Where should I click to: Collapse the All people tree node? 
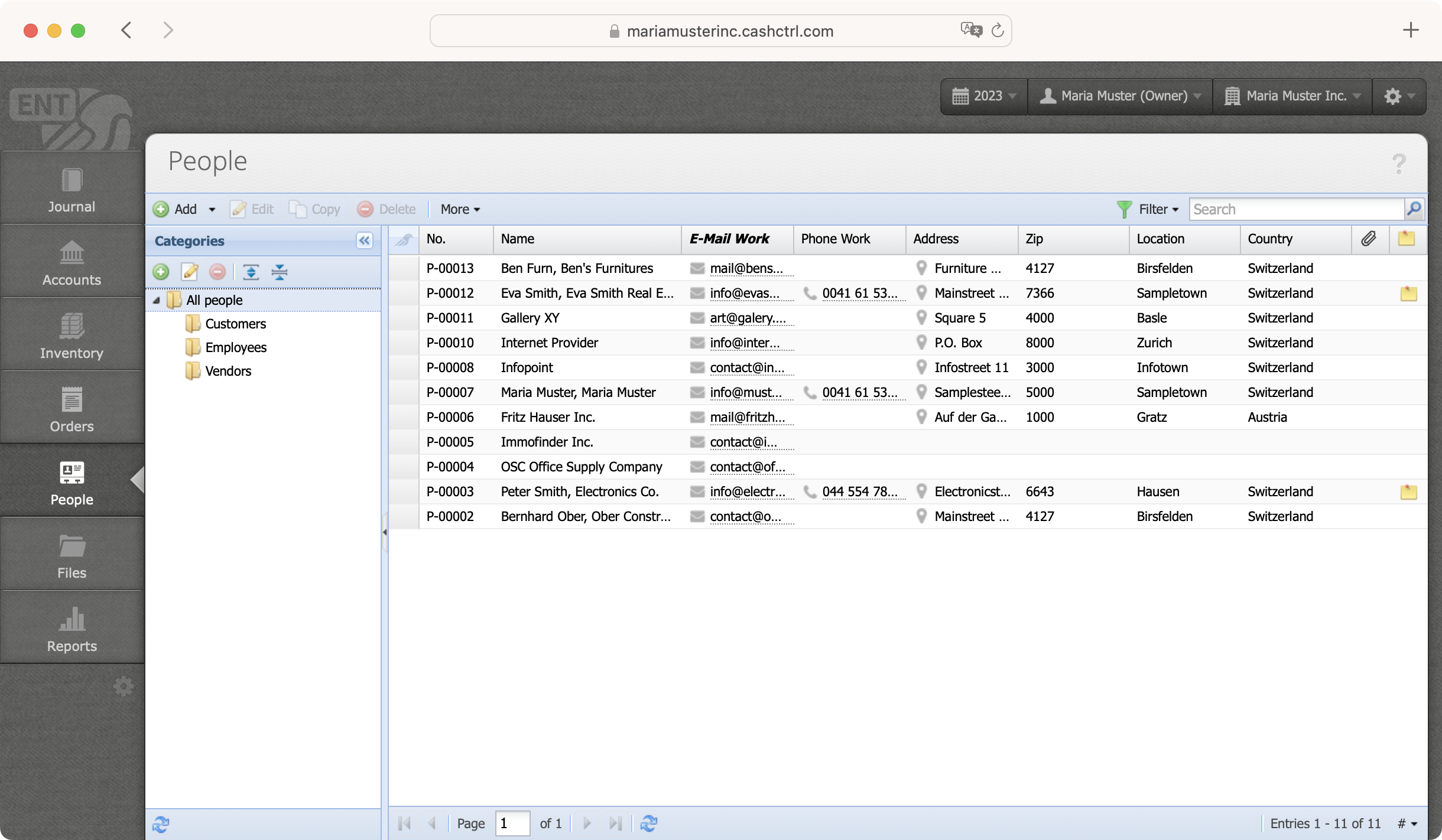[x=157, y=300]
